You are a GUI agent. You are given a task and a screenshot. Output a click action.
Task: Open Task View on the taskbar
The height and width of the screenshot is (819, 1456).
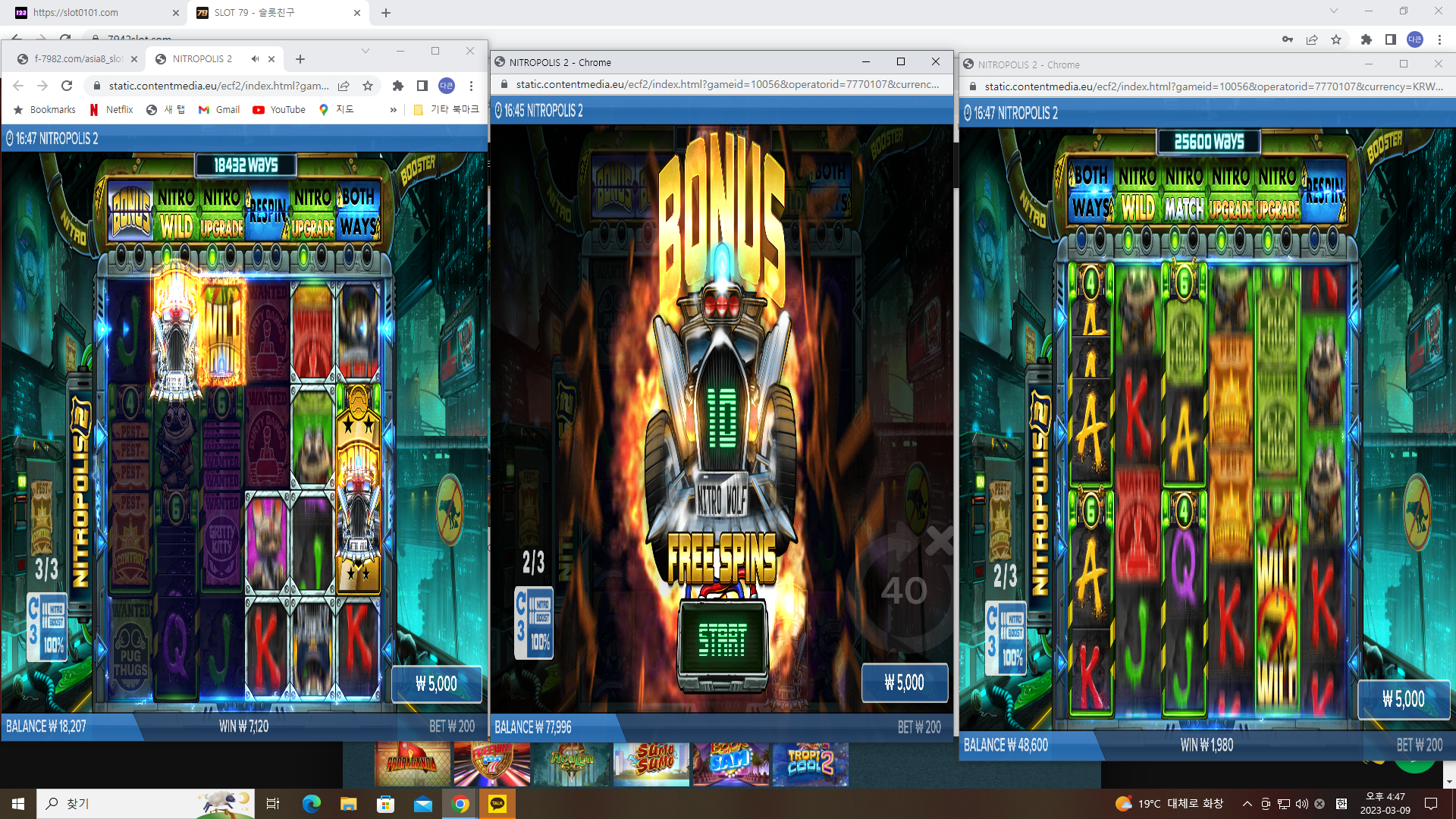pyautogui.click(x=273, y=804)
